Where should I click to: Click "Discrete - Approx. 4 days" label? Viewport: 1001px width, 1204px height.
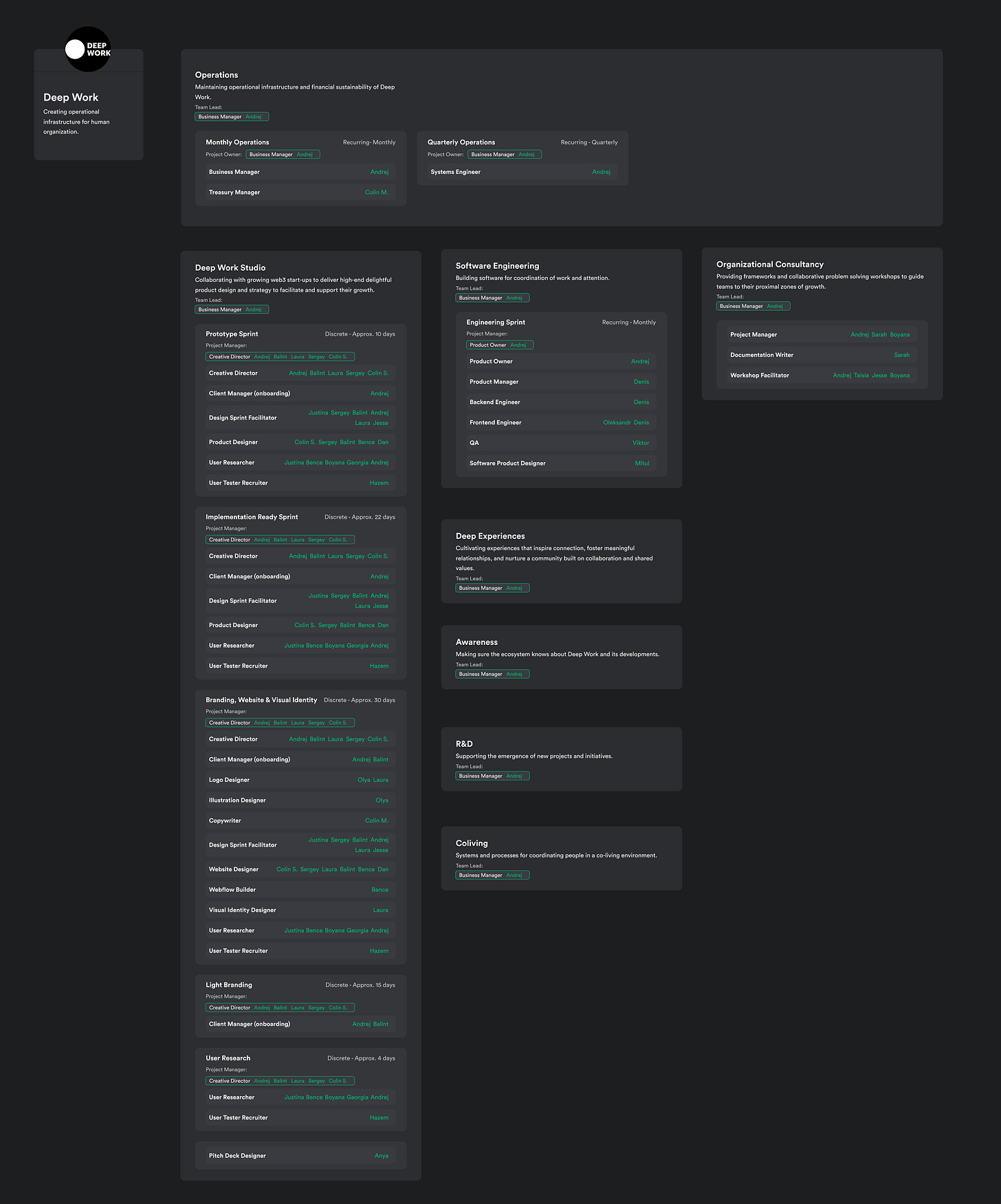coord(361,1058)
